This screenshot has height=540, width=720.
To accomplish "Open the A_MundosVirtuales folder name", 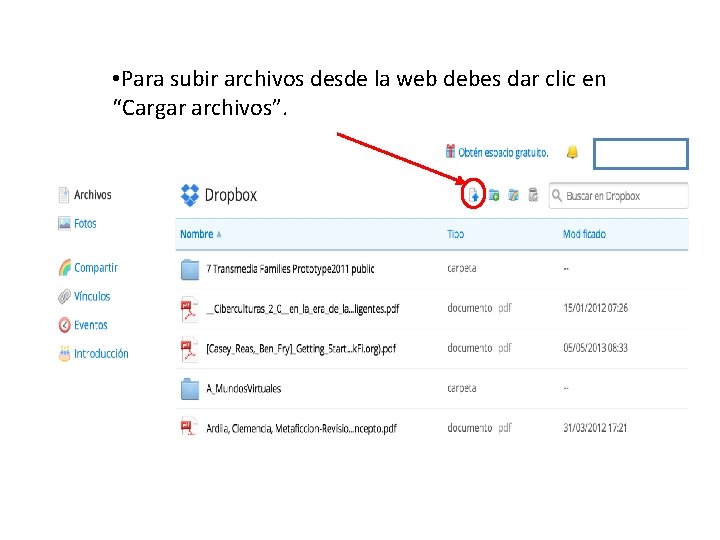I will coord(243,389).
